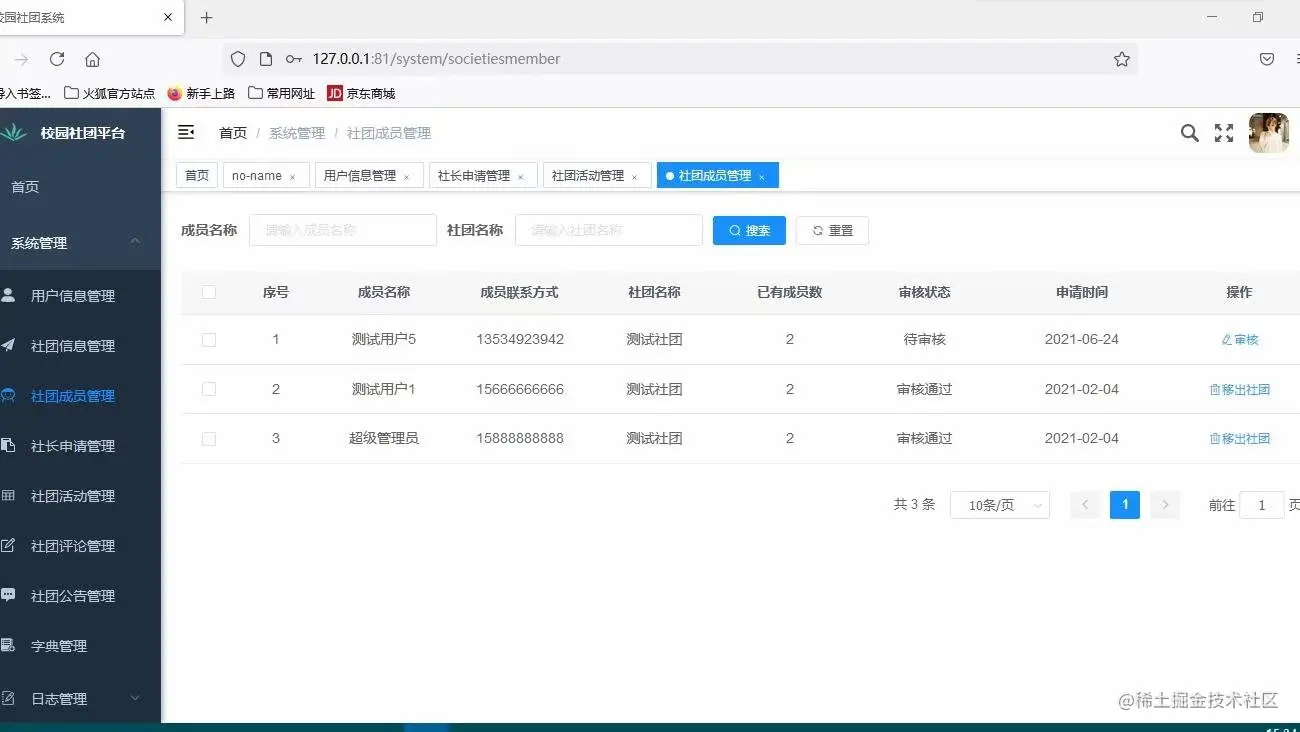Open a new browser tab with plus icon
Image resolution: width=1300 pixels, height=732 pixels.
pos(207,17)
